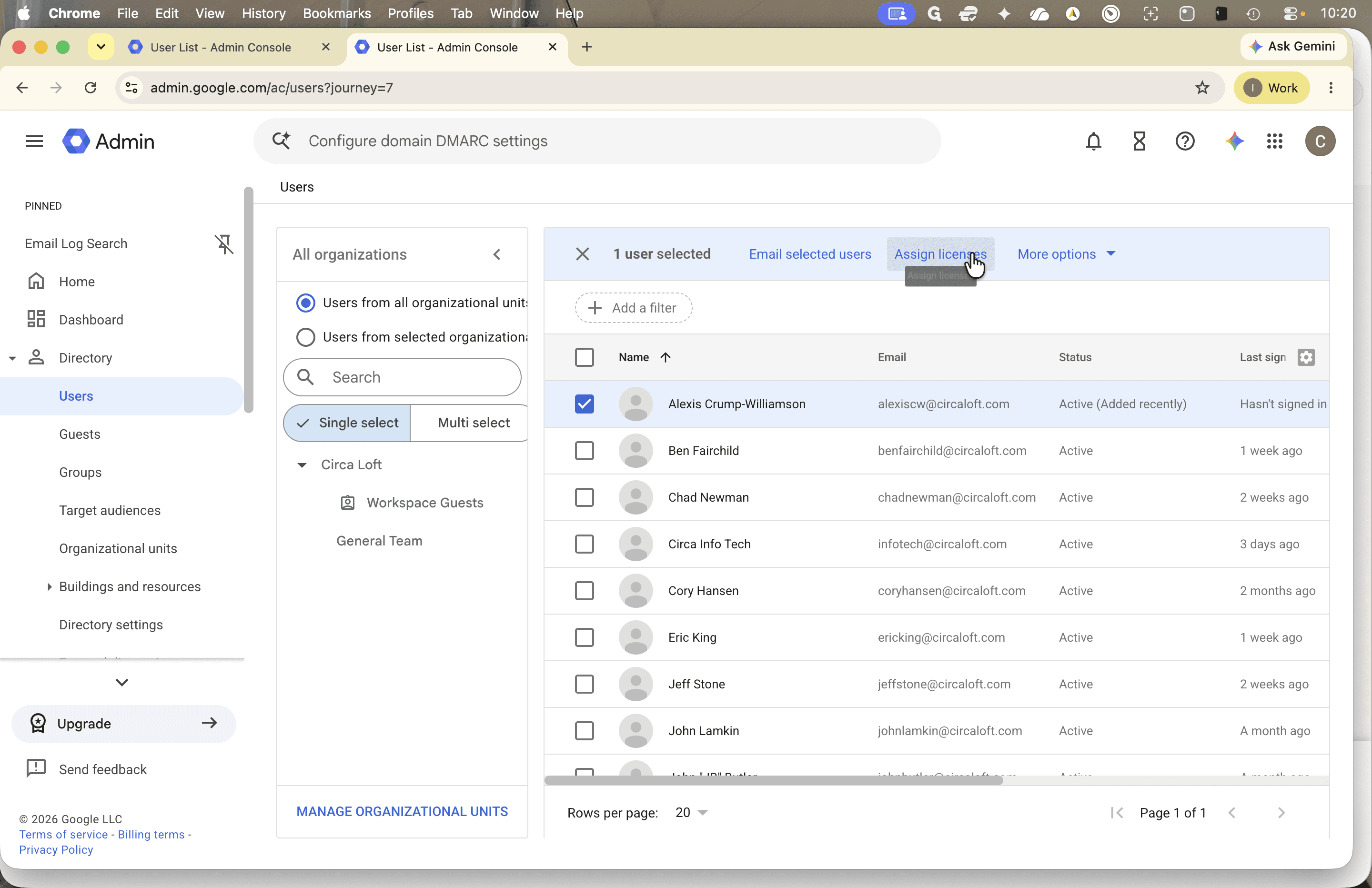
Task: Click Manage Organizational Units link
Action: [x=402, y=812]
